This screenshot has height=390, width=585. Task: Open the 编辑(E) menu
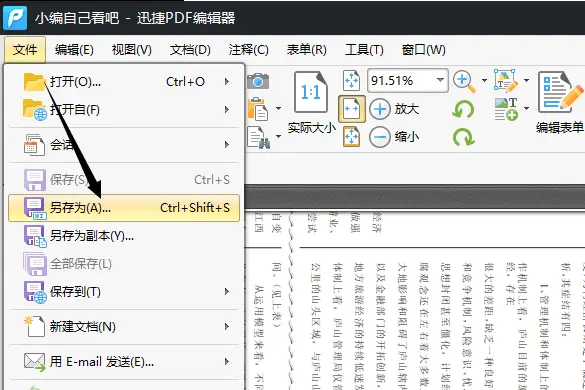coord(74,50)
